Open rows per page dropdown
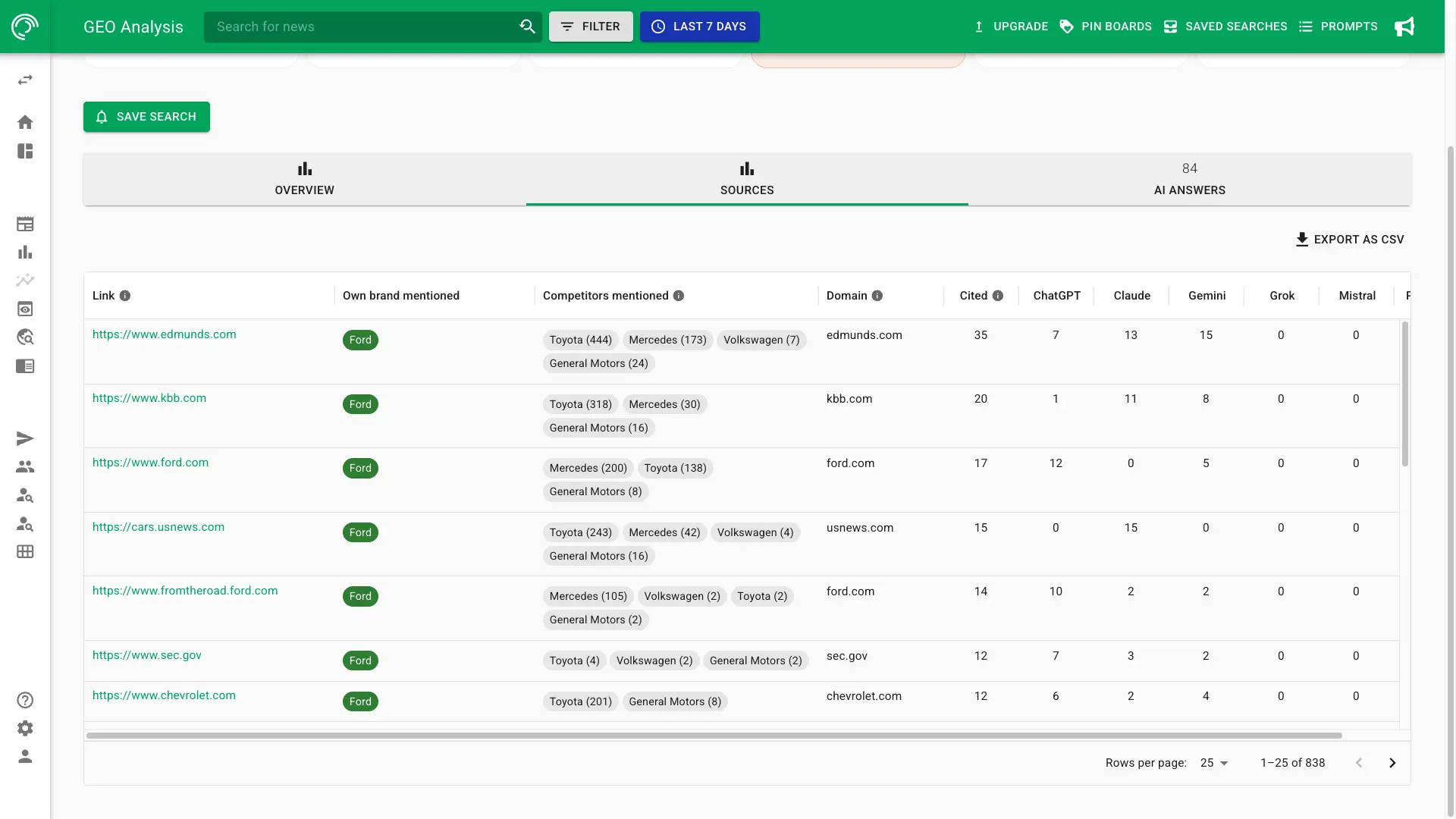Image resolution: width=1456 pixels, height=819 pixels. coord(1214,763)
